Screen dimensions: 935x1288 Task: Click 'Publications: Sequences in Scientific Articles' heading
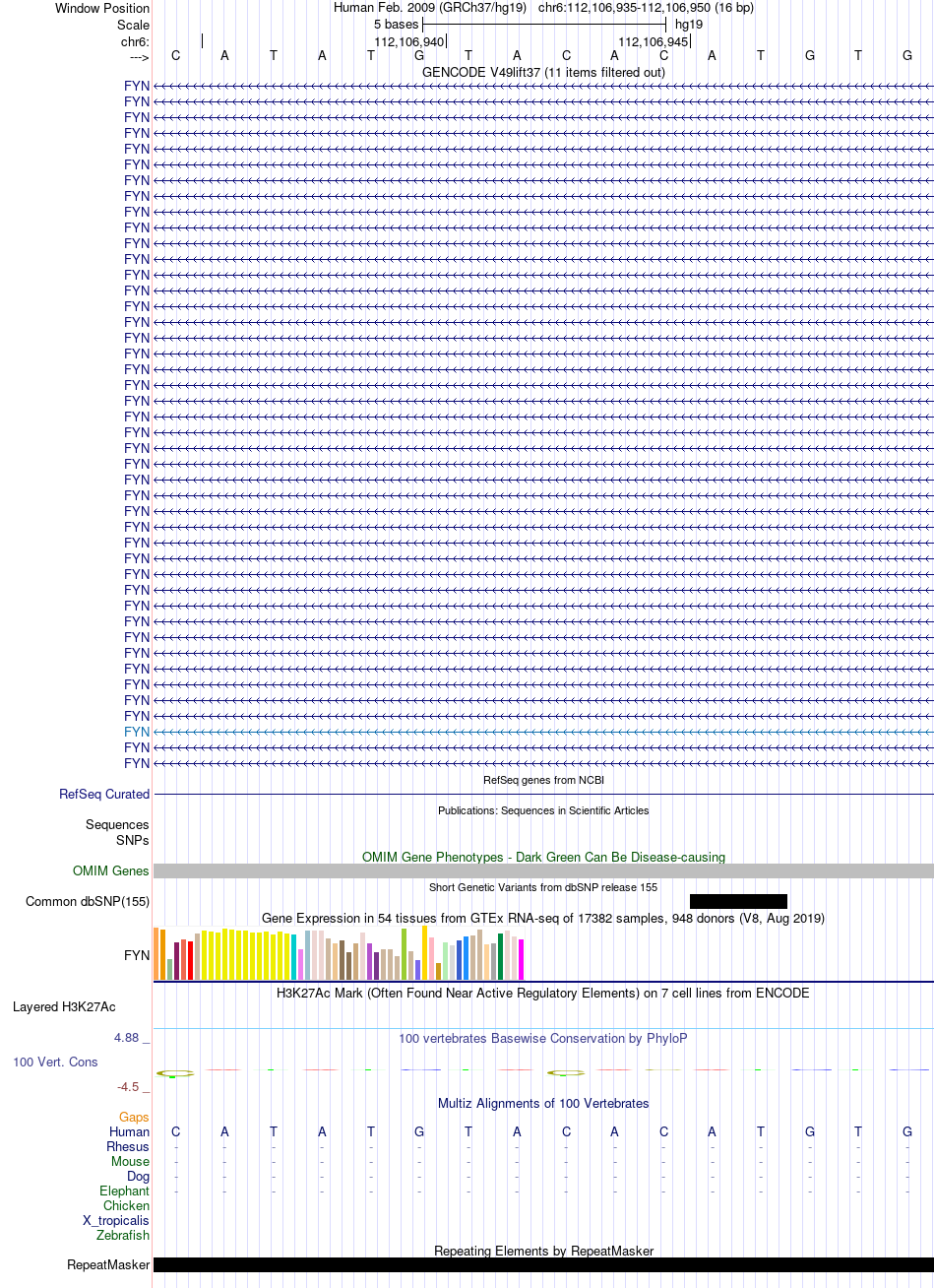[543, 810]
